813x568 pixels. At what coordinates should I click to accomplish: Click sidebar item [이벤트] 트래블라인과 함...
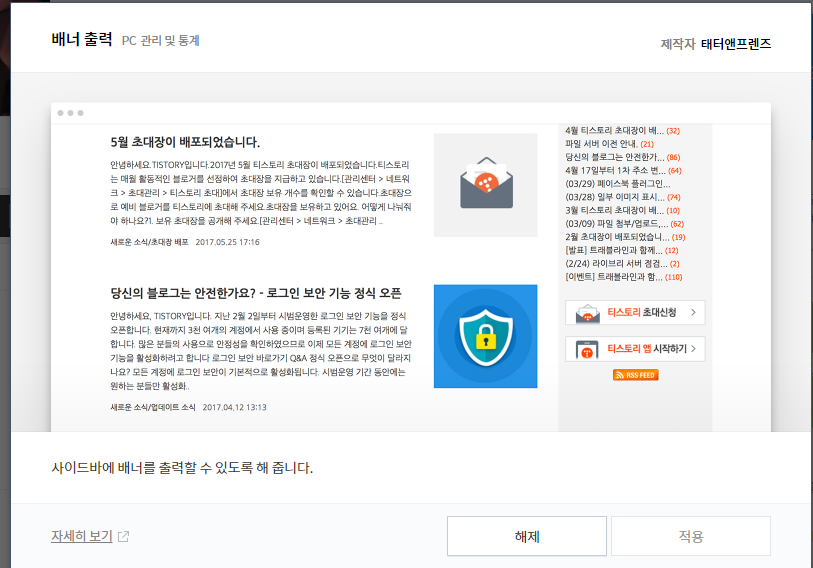pos(614,277)
